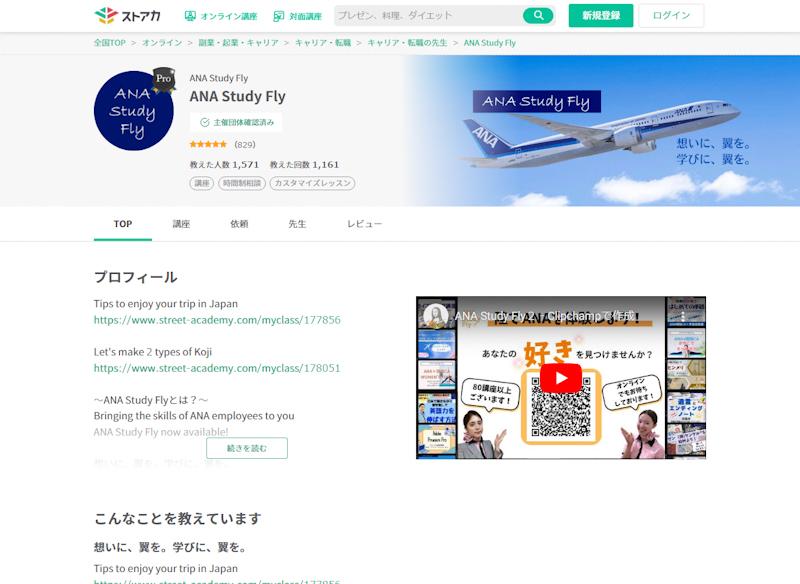Select the TOP tab
This screenshot has width=800, height=584.
[x=123, y=224]
